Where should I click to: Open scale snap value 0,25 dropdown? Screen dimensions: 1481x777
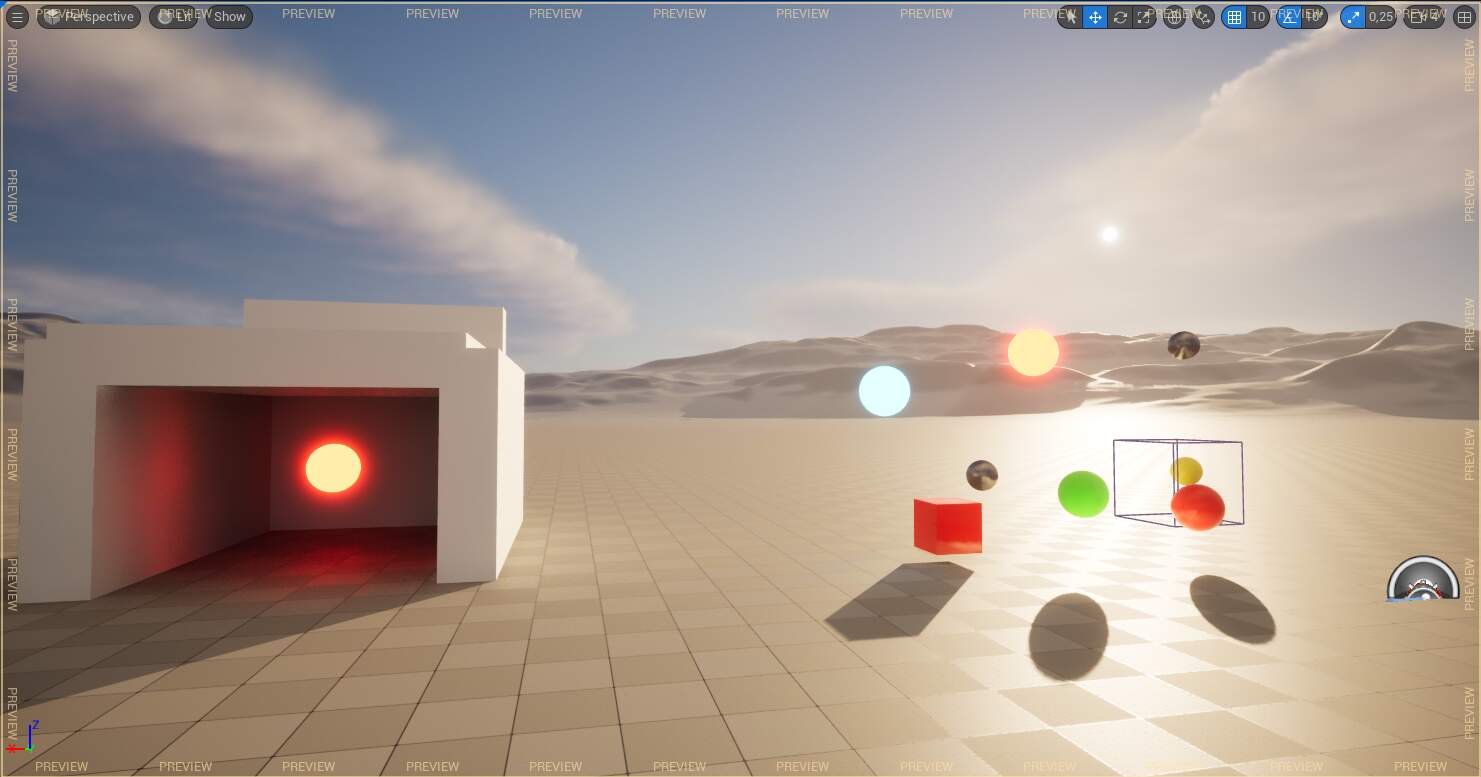click(1381, 17)
